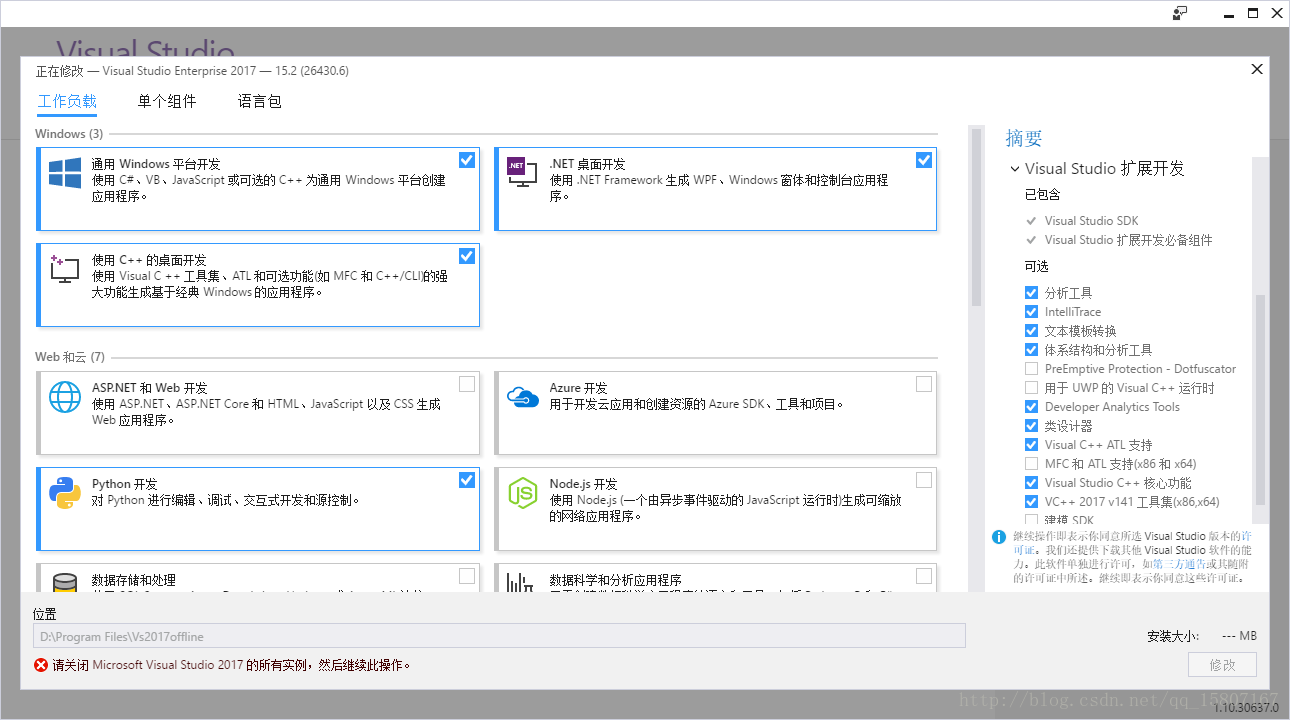Check 用于 UWP 的 Visual C++ 运行时
Image resolution: width=1290 pixels, height=720 pixels.
(1031, 388)
